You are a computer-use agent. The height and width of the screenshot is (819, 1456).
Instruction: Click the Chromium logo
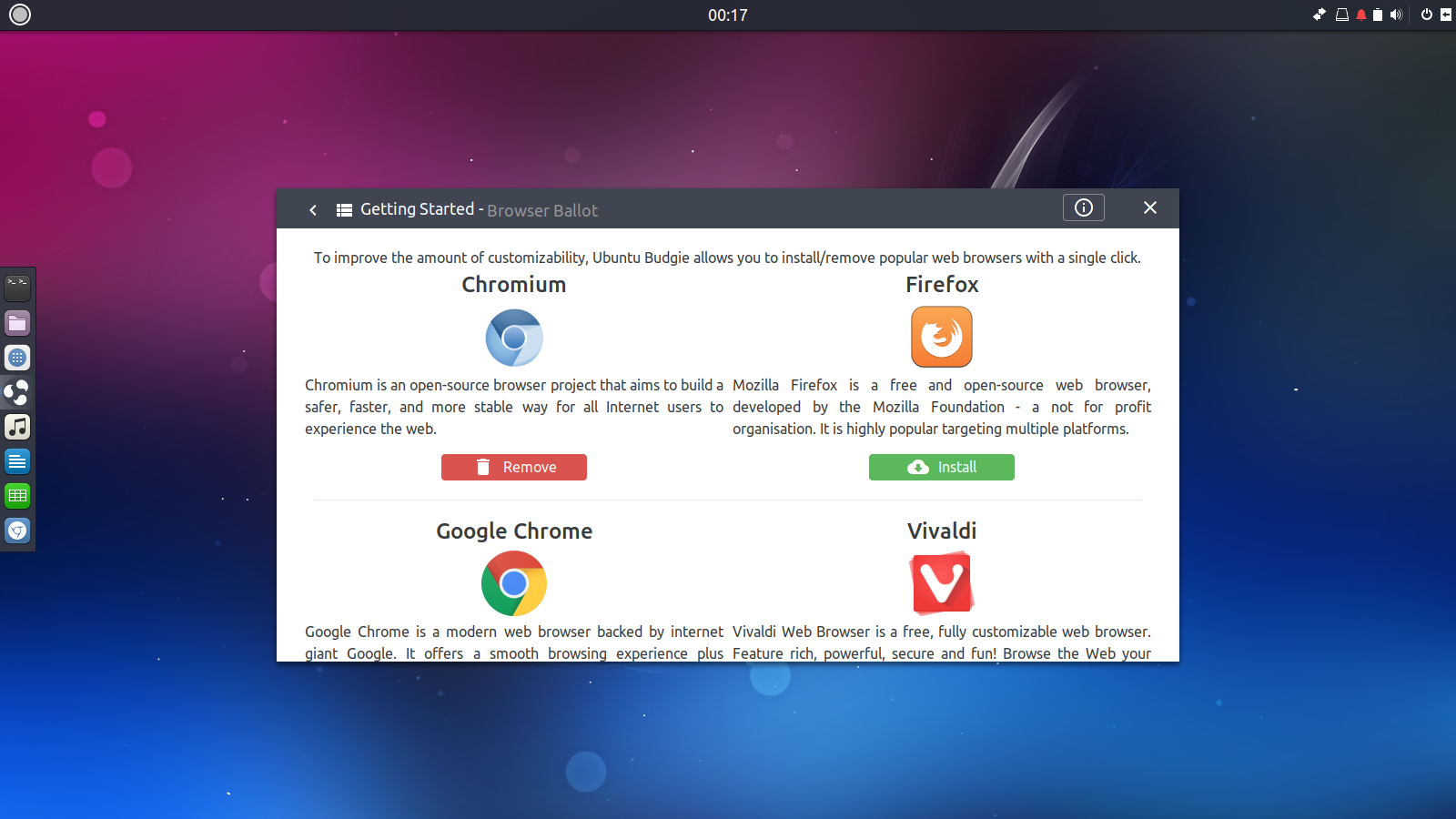tap(514, 338)
